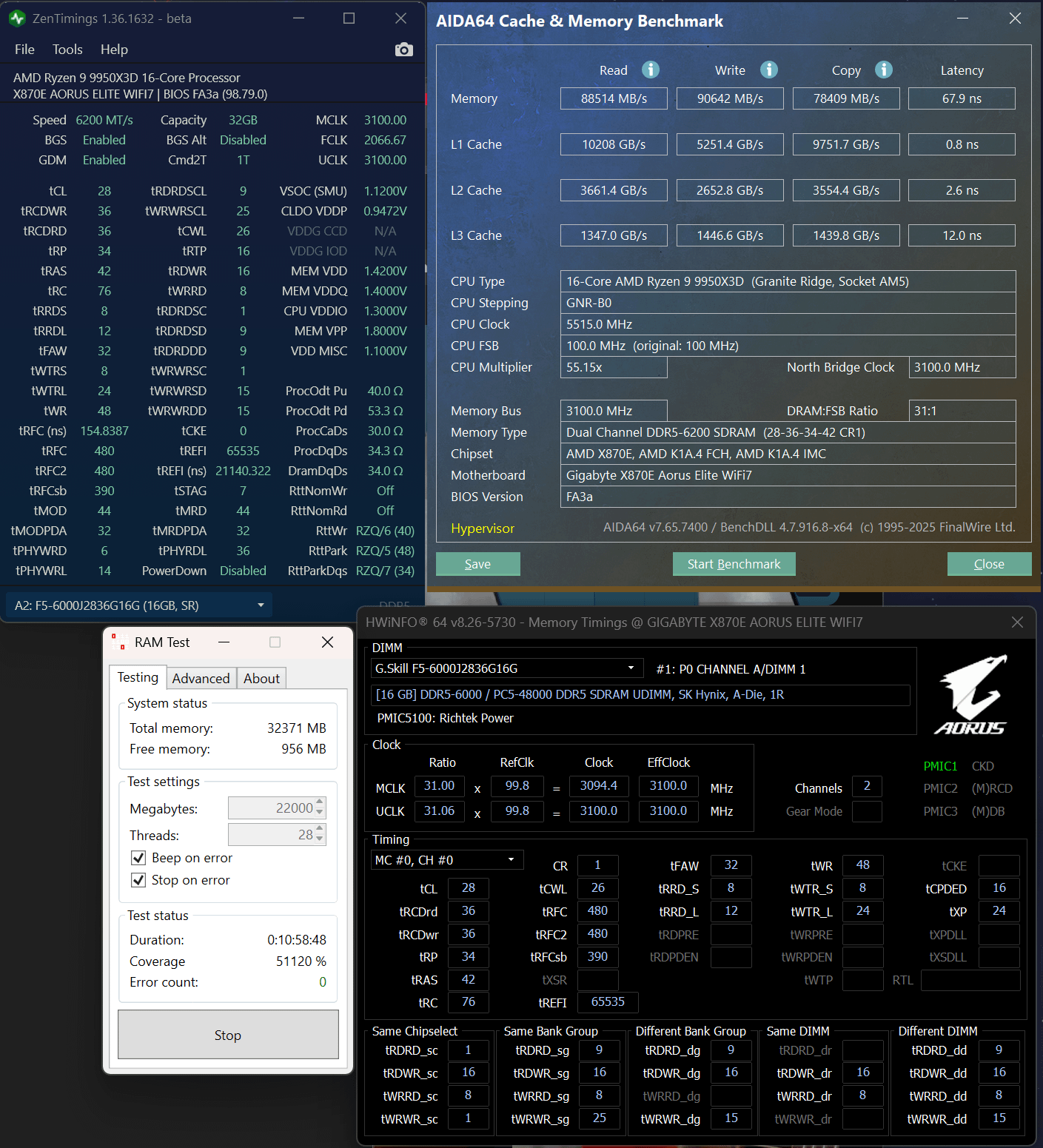The width and height of the screenshot is (1043, 1148).
Task: Click the Speed 6200 MT/s value in ZenTimings
Action: click(104, 120)
